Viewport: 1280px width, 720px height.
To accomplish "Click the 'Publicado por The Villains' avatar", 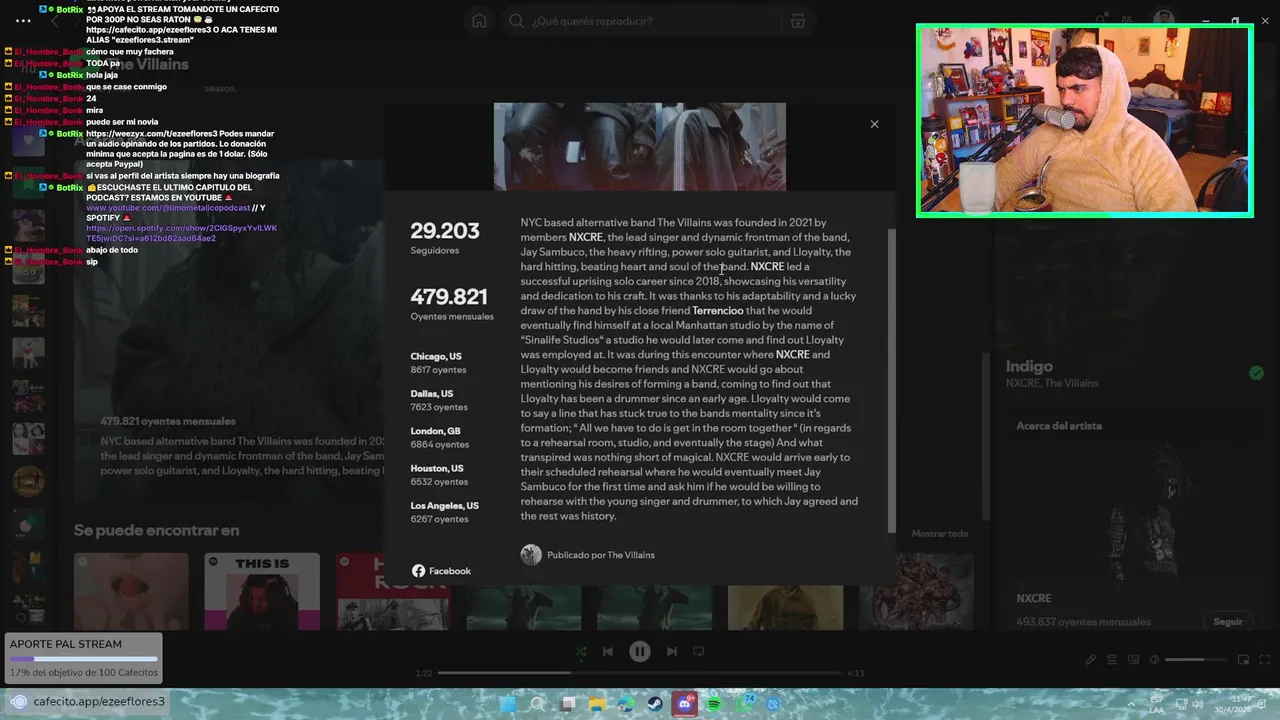I will click(x=531, y=555).
